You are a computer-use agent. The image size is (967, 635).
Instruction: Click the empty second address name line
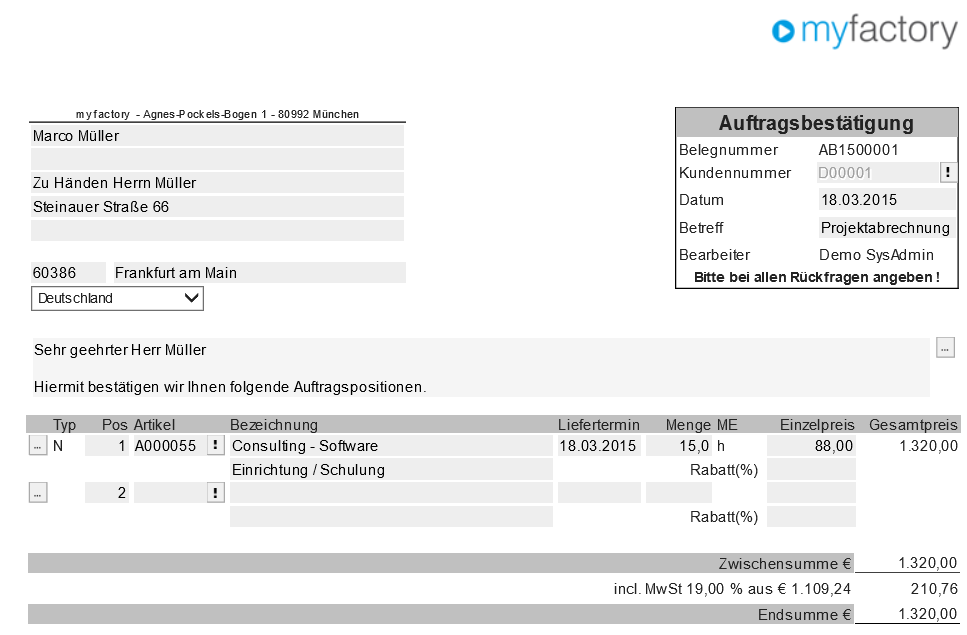coord(218,159)
